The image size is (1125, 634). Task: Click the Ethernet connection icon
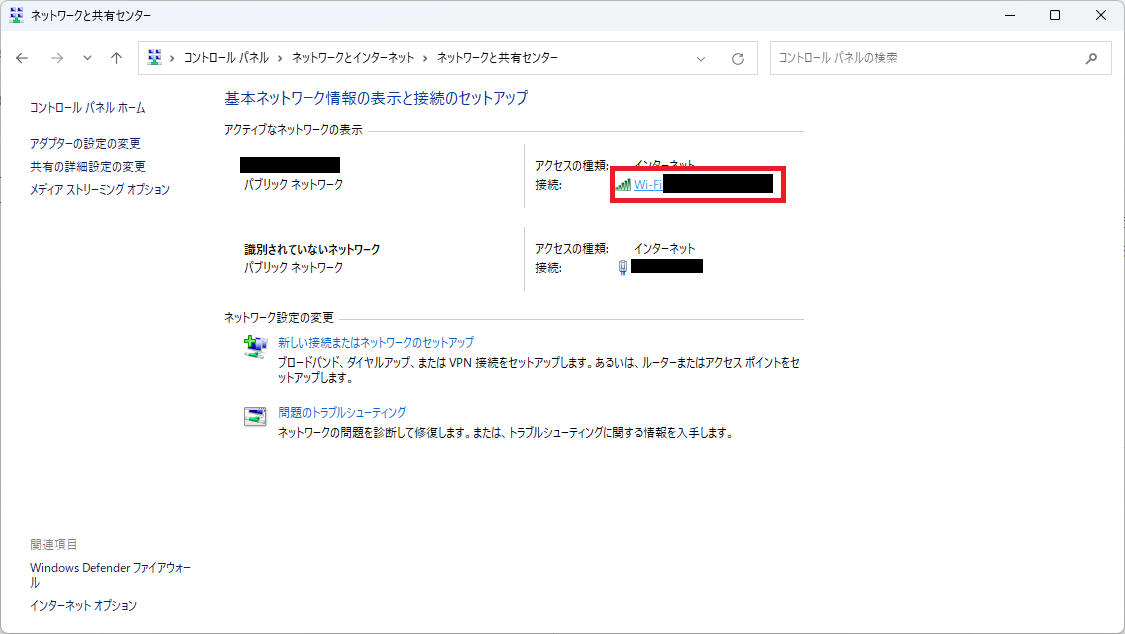tap(623, 268)
